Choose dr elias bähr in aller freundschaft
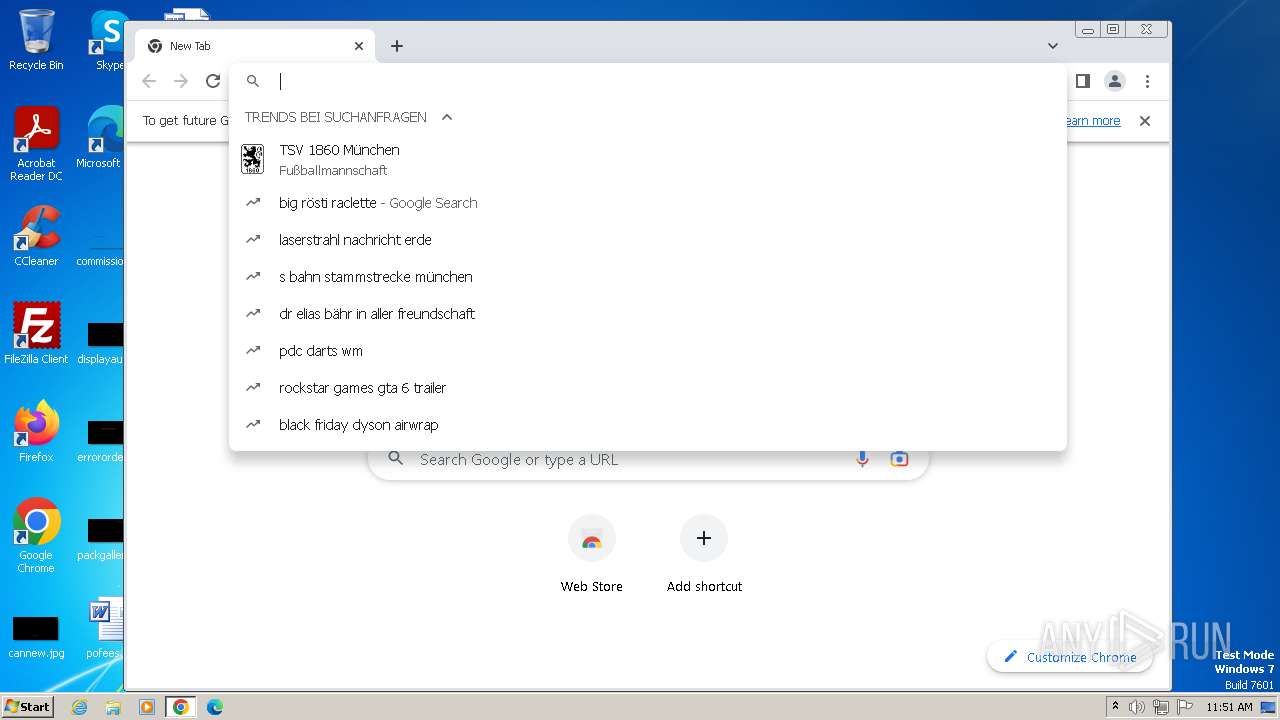1280x720 pixels. coord(647,314)
